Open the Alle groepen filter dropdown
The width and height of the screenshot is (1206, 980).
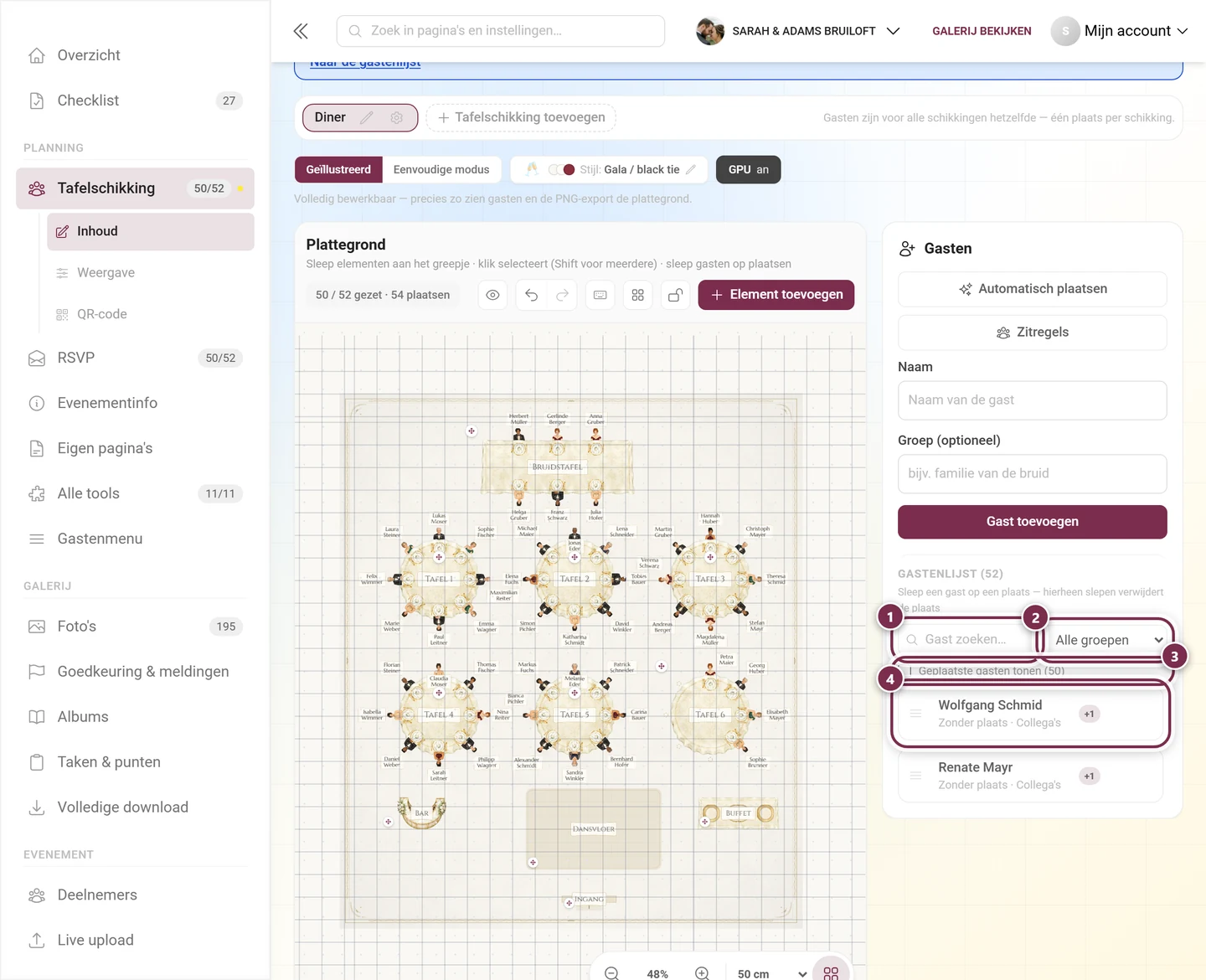click(x=1108, y=640)
